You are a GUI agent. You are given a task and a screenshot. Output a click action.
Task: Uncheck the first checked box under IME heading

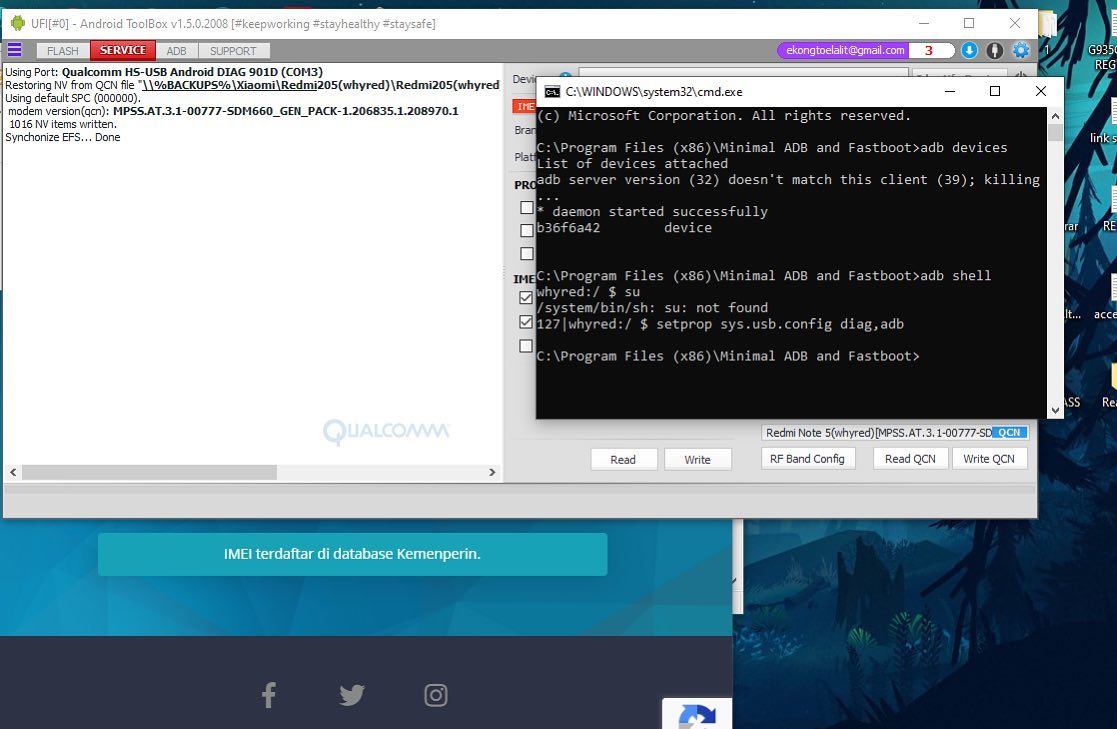(526, 297)
